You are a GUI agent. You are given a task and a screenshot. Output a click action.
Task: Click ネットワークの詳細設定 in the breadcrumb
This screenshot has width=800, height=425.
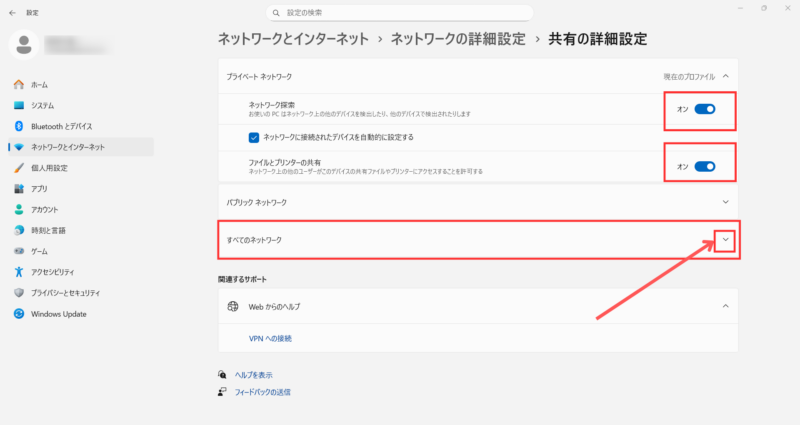tap(457, 39)
